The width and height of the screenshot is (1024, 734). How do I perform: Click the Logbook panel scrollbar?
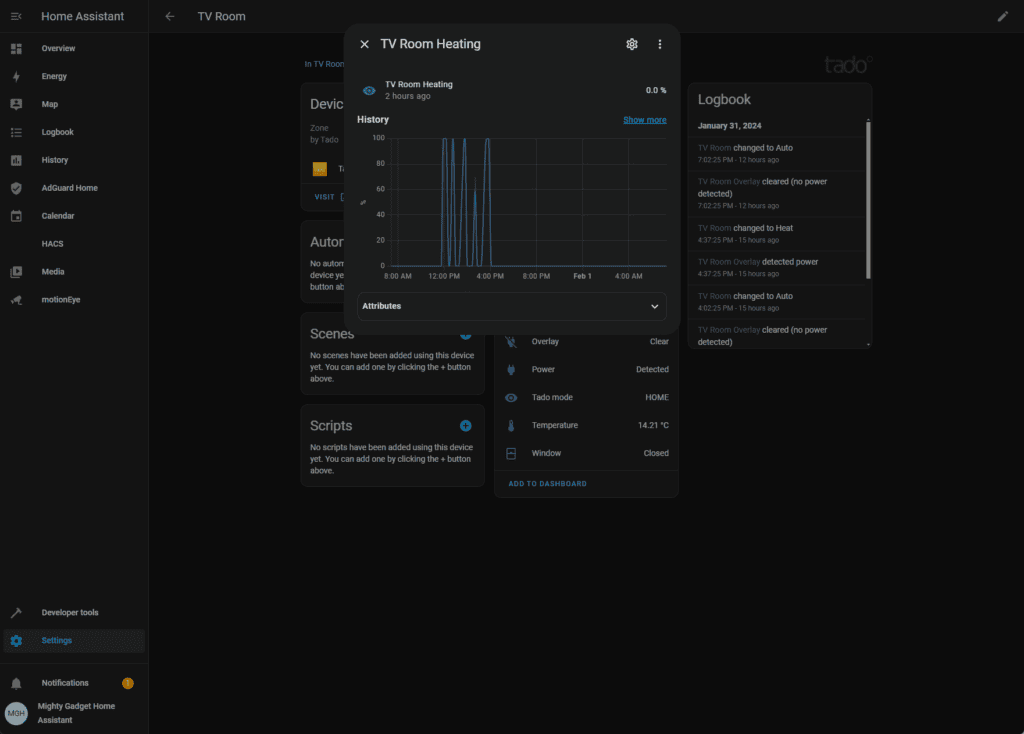(867, 200)
